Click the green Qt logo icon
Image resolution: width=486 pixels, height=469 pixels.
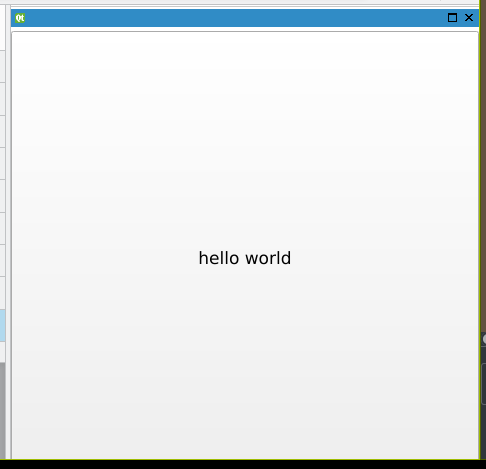(20, 18)
